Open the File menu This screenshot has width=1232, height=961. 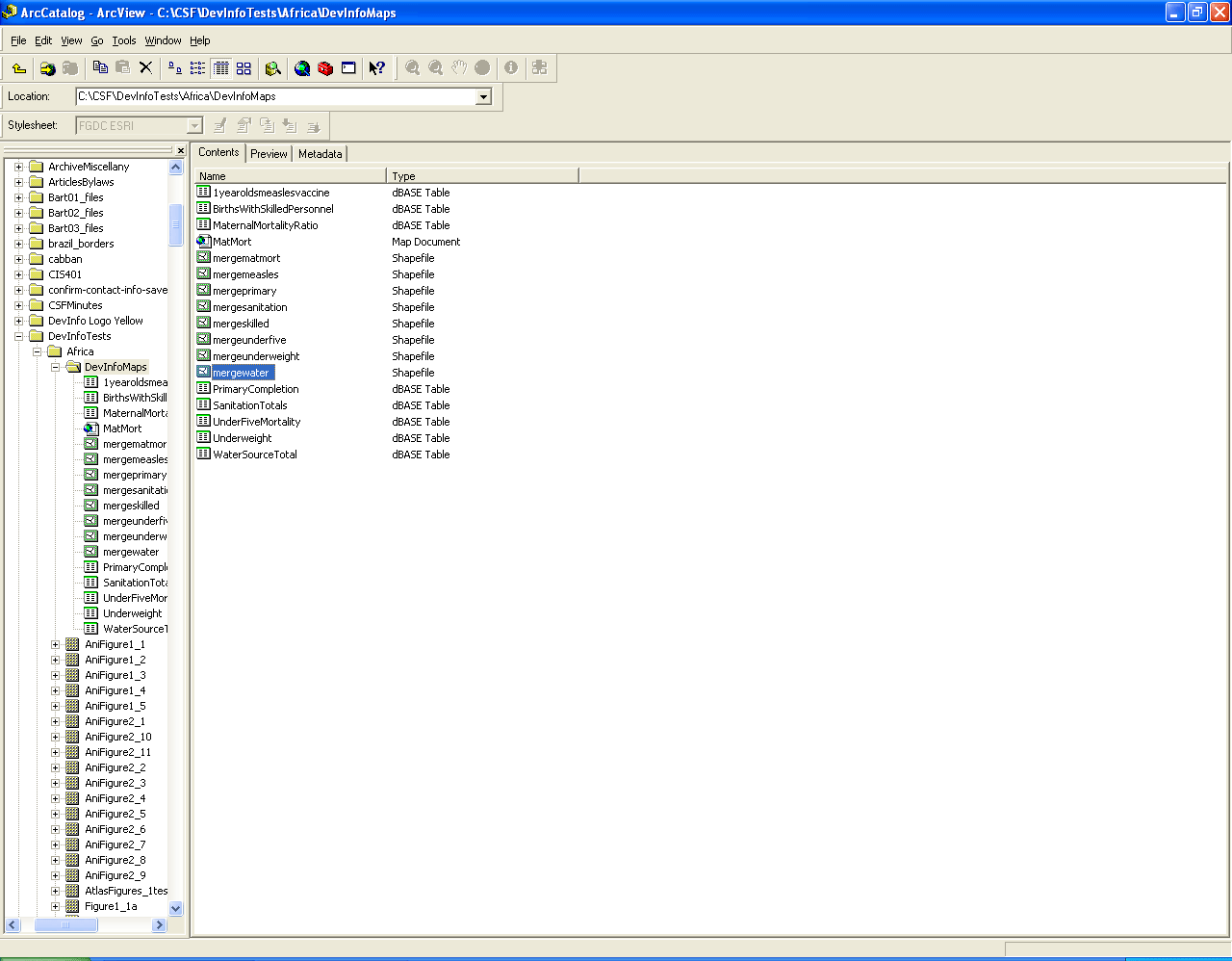coord(18,40)
